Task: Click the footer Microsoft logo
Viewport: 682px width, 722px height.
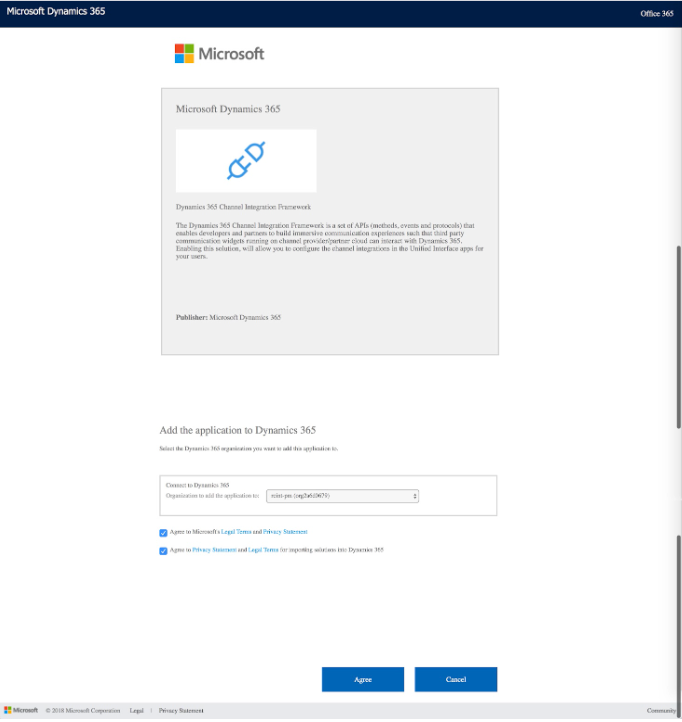Action: [x=21, y=710]
